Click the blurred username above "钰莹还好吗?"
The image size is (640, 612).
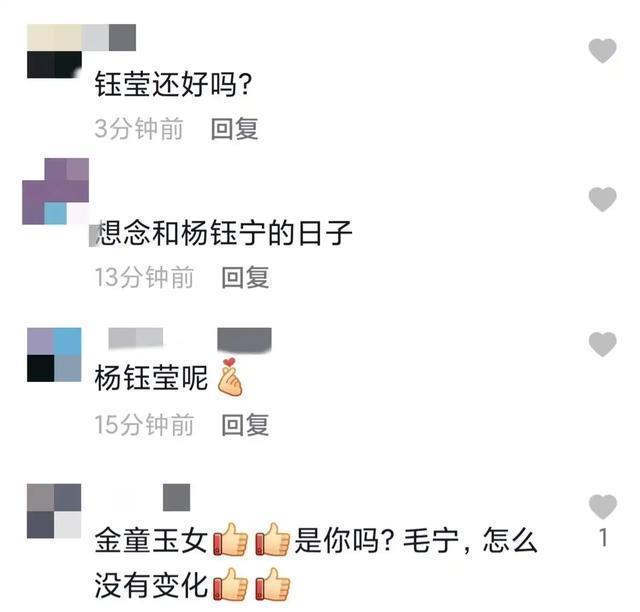109,37
